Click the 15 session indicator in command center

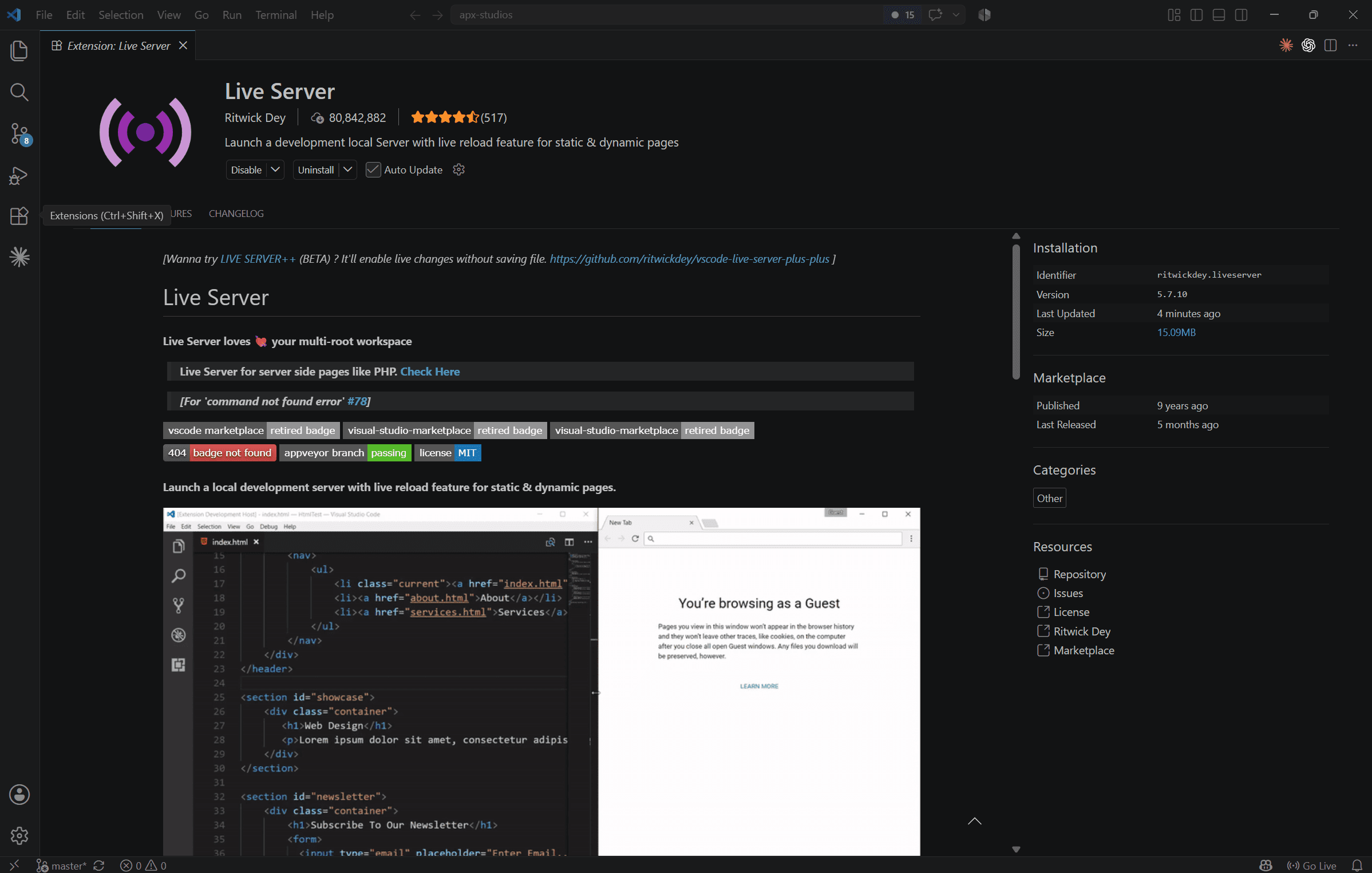[x=903, y=15]
